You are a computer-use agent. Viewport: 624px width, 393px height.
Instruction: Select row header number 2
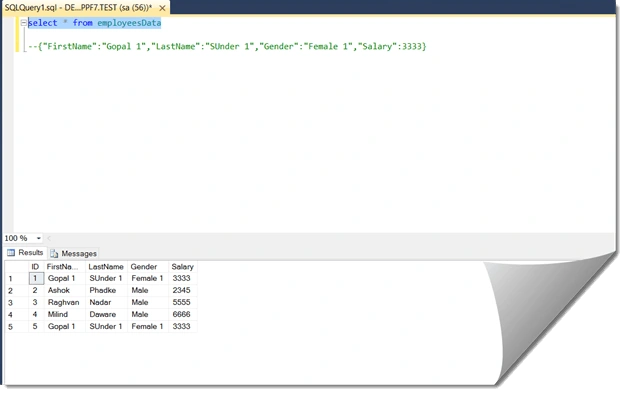point(16,291)
